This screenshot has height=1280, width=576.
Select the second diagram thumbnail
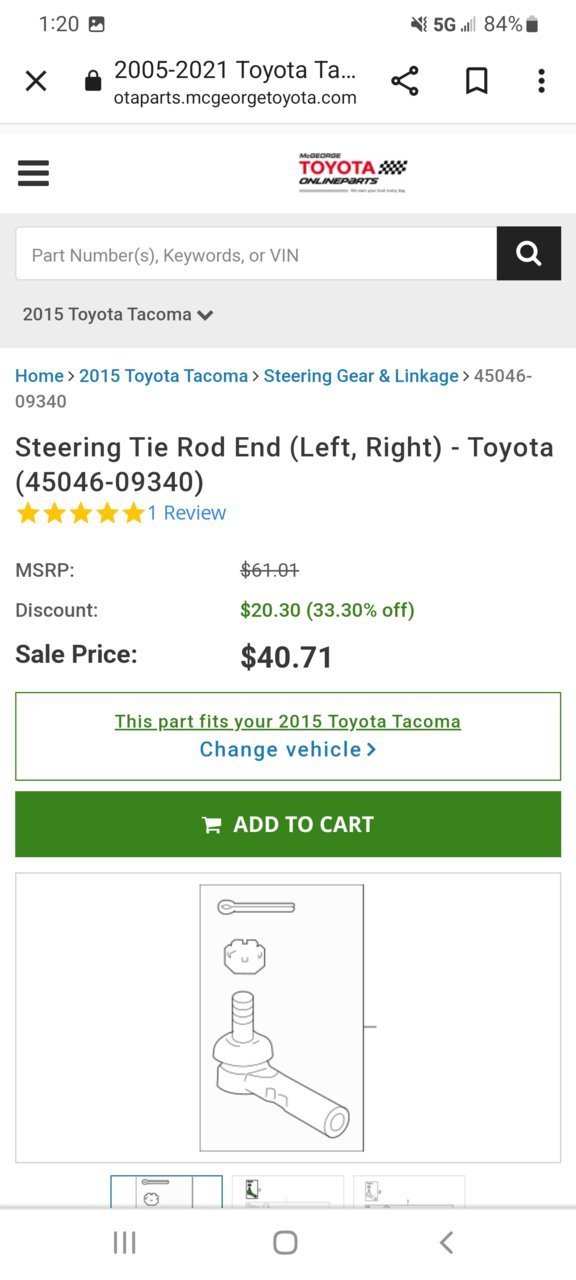(x=288, y=1191)
